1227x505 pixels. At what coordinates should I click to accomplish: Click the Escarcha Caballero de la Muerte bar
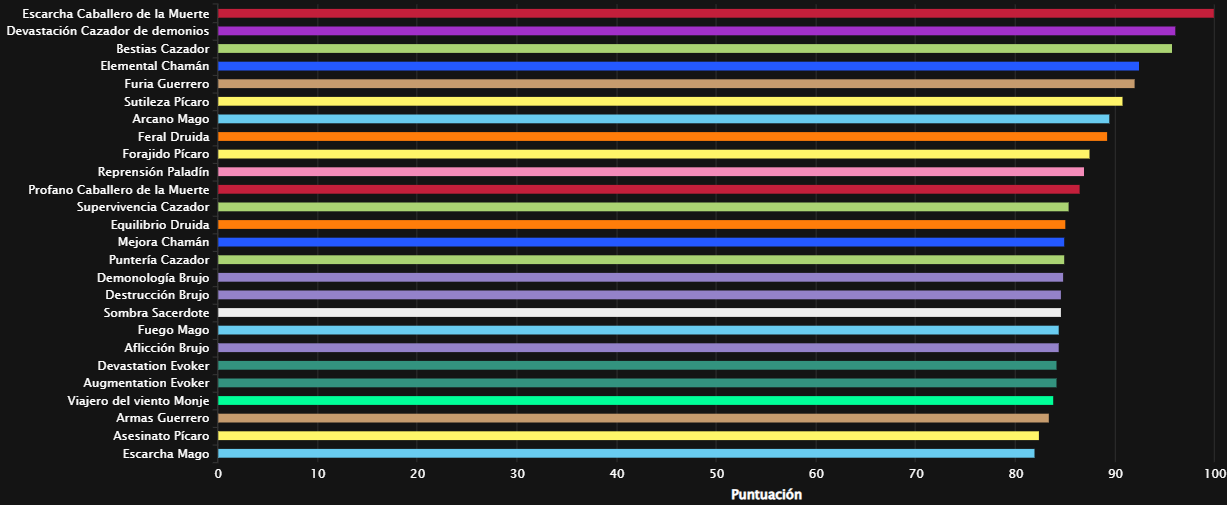click(715, 14)
